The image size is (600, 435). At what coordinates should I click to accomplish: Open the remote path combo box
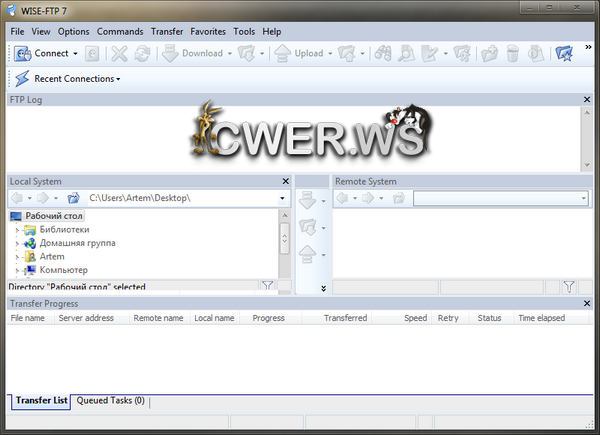[x=583, y=199]
